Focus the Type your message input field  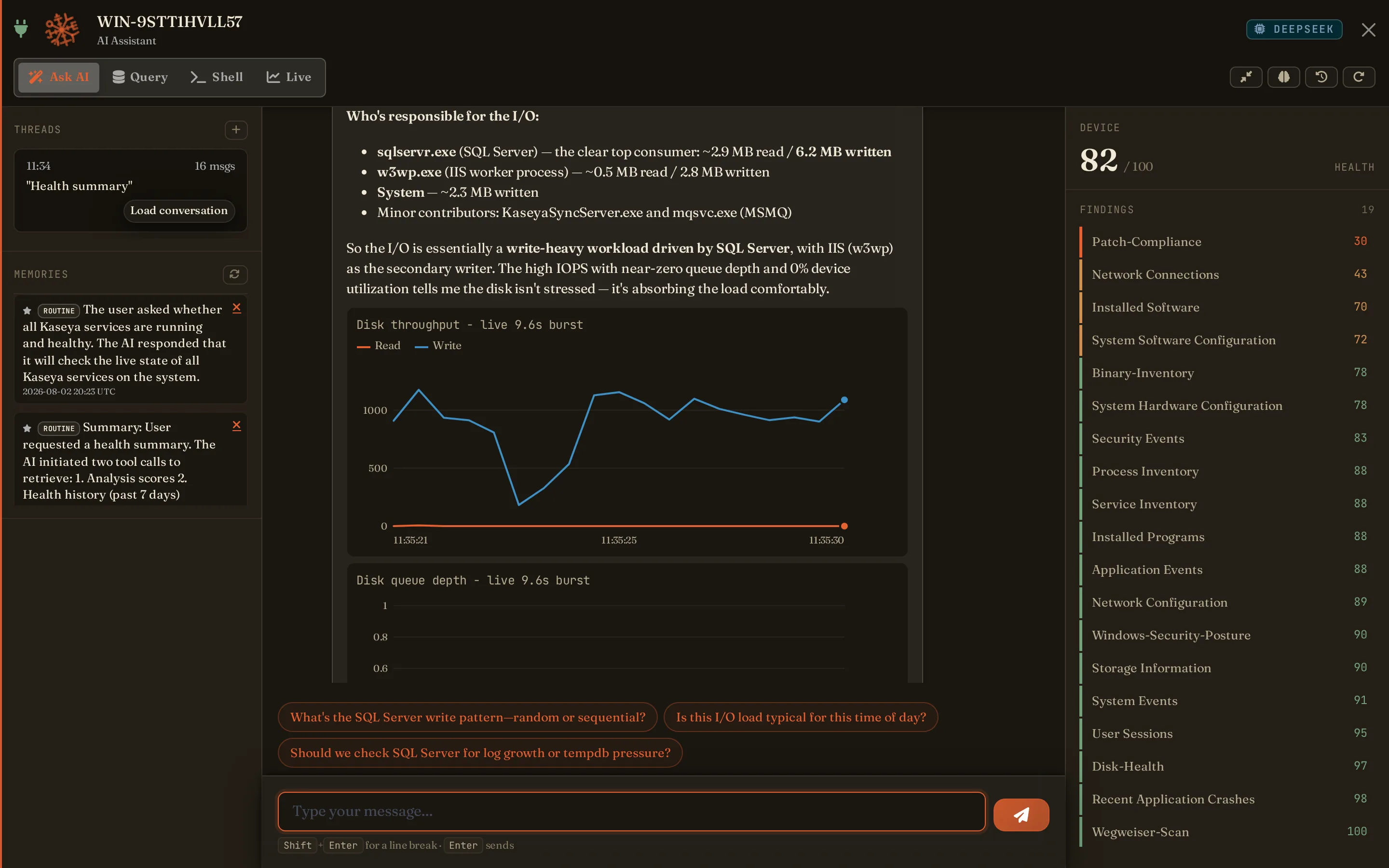point(631,811)
